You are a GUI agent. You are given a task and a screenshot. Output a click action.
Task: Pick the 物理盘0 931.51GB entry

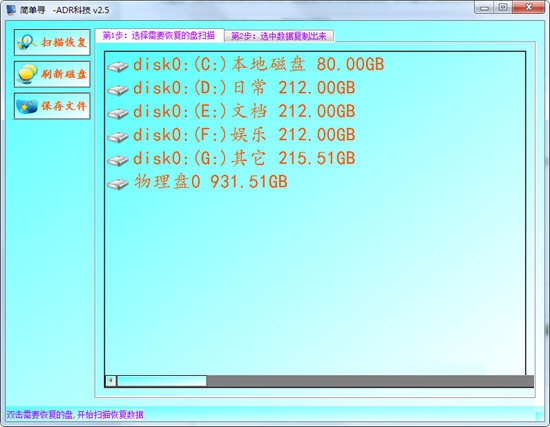pyautogui.click(x=211, y=182)
